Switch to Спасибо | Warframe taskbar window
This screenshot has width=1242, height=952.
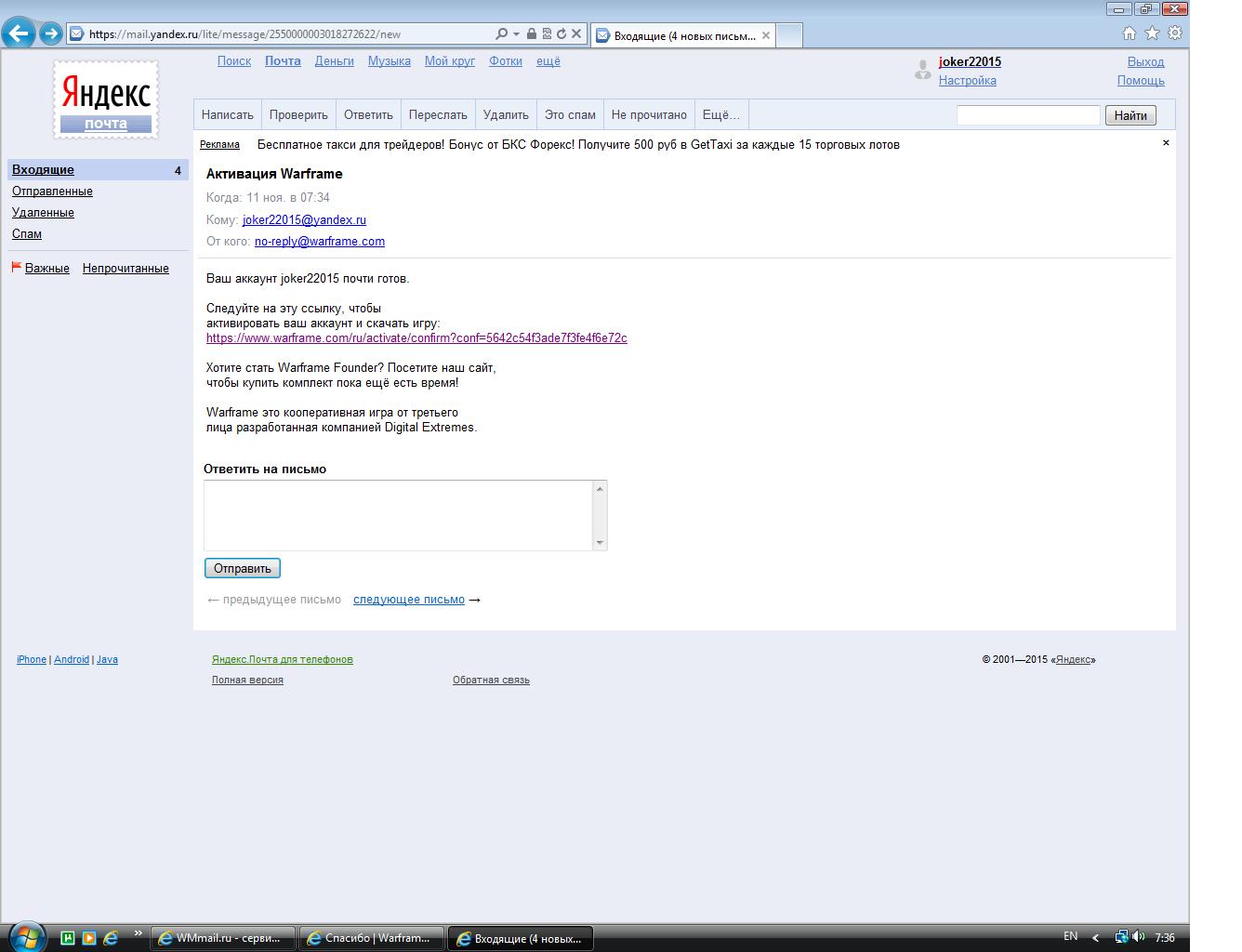(372, 938)
